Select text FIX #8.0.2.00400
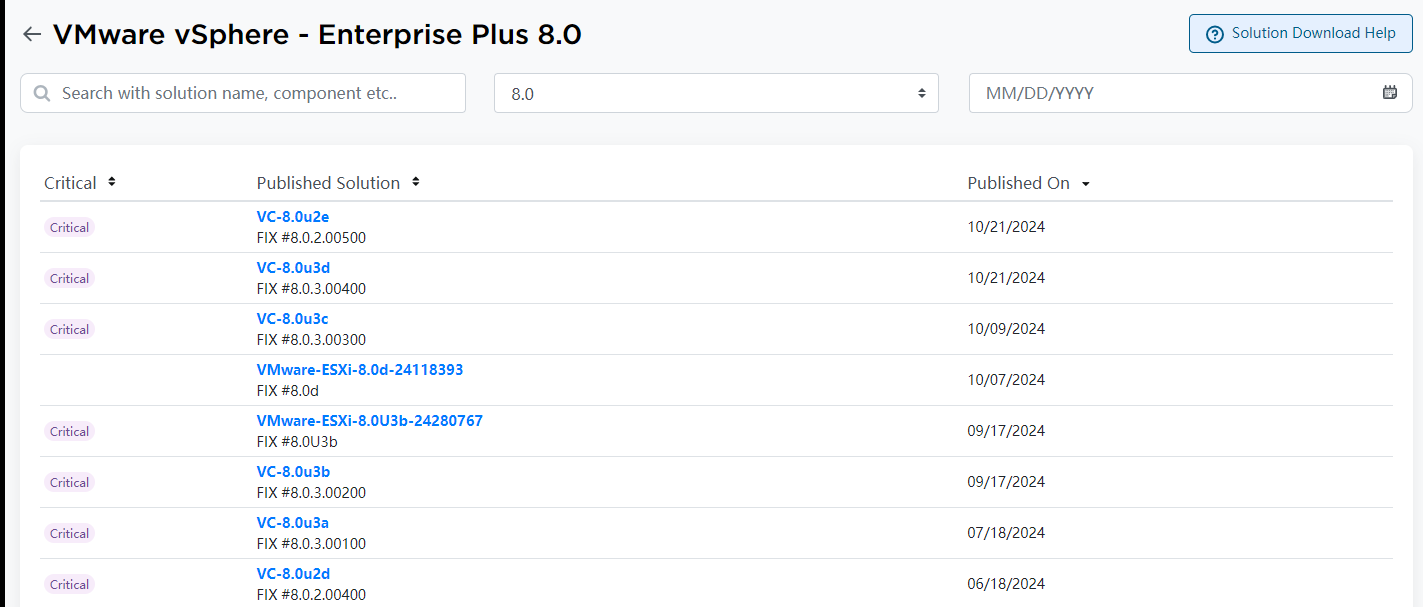The height and width of the screenshot is (607, 1423). 311,595
